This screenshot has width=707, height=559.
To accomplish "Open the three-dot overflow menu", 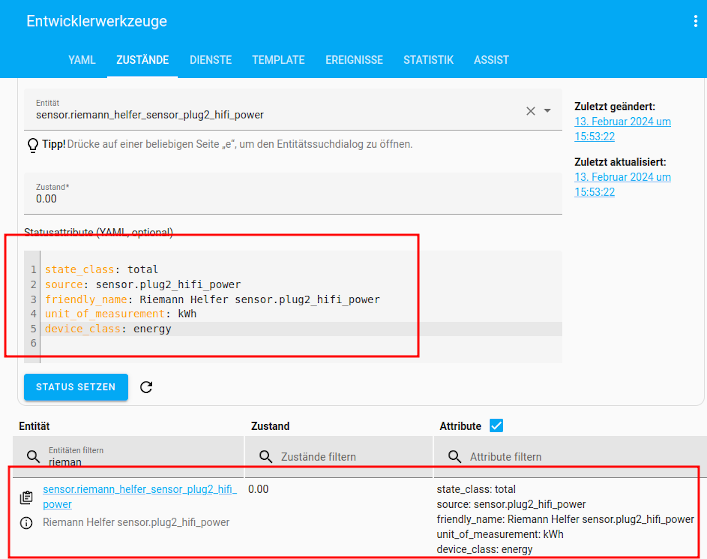I will (x=695, y=21).
